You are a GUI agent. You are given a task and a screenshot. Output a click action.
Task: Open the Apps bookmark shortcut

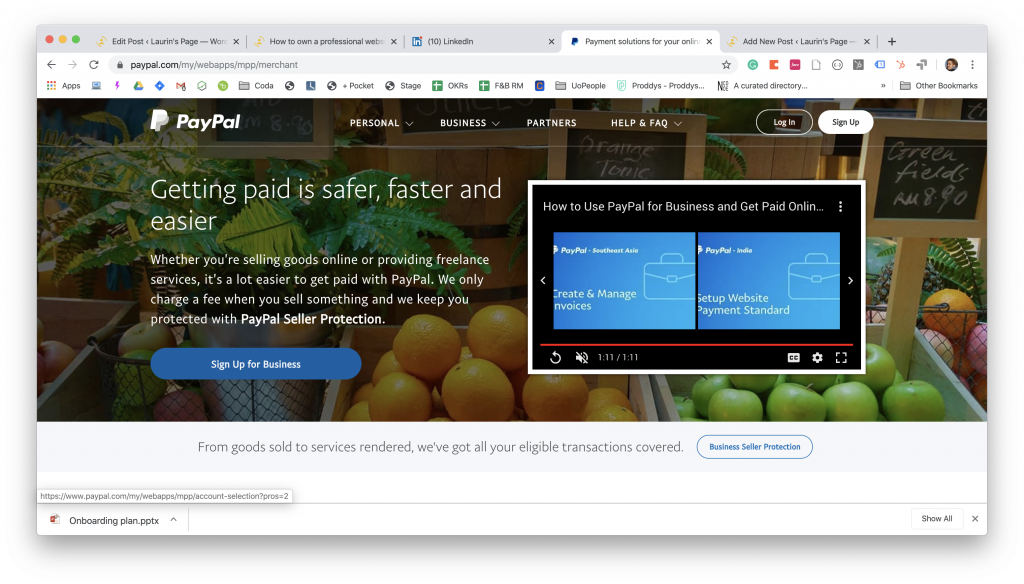pyautogui.click(x=63, y=86)
